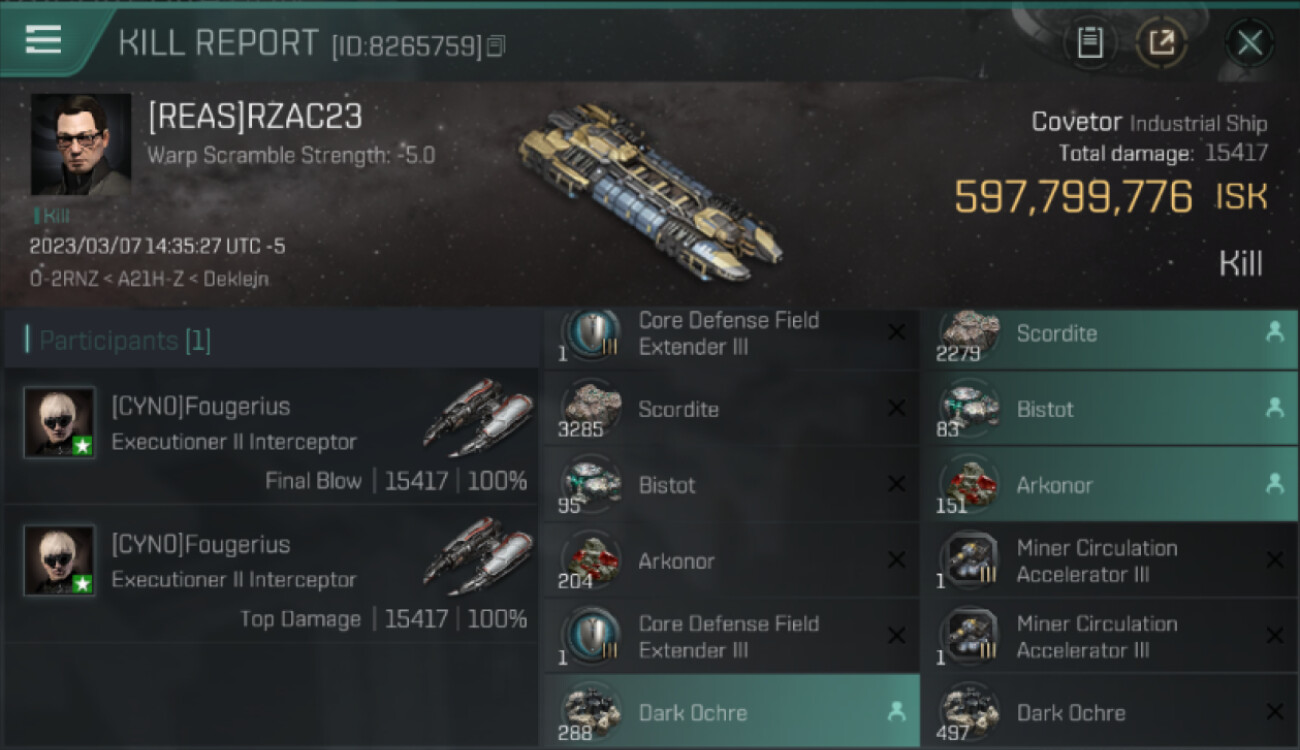Screen dimensions: 1300x750
Task: Select the top Miner Circulation Accelerator III
Action: point(1109,560)
